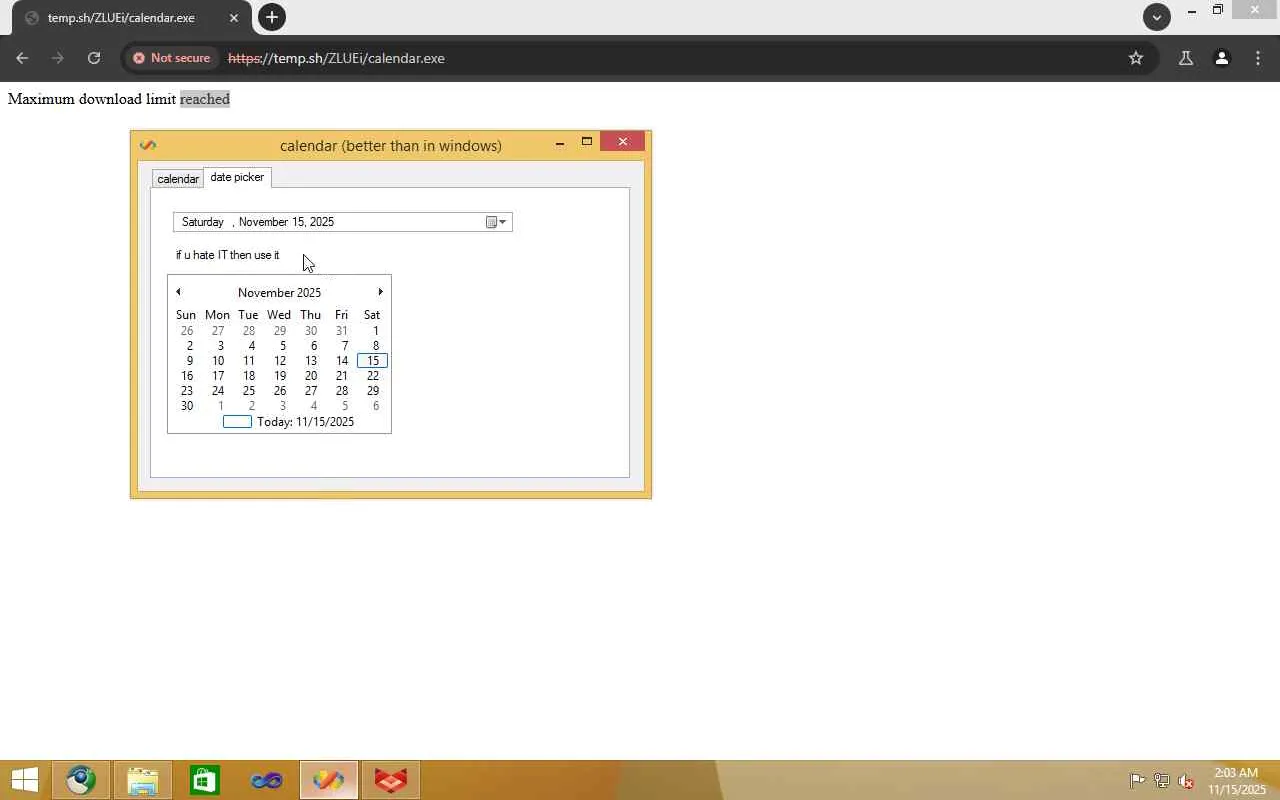The width and height of the screenshot is (1280, 800).
Task: Open Action Center flag tray icon
Action: tap(1137, 781)
